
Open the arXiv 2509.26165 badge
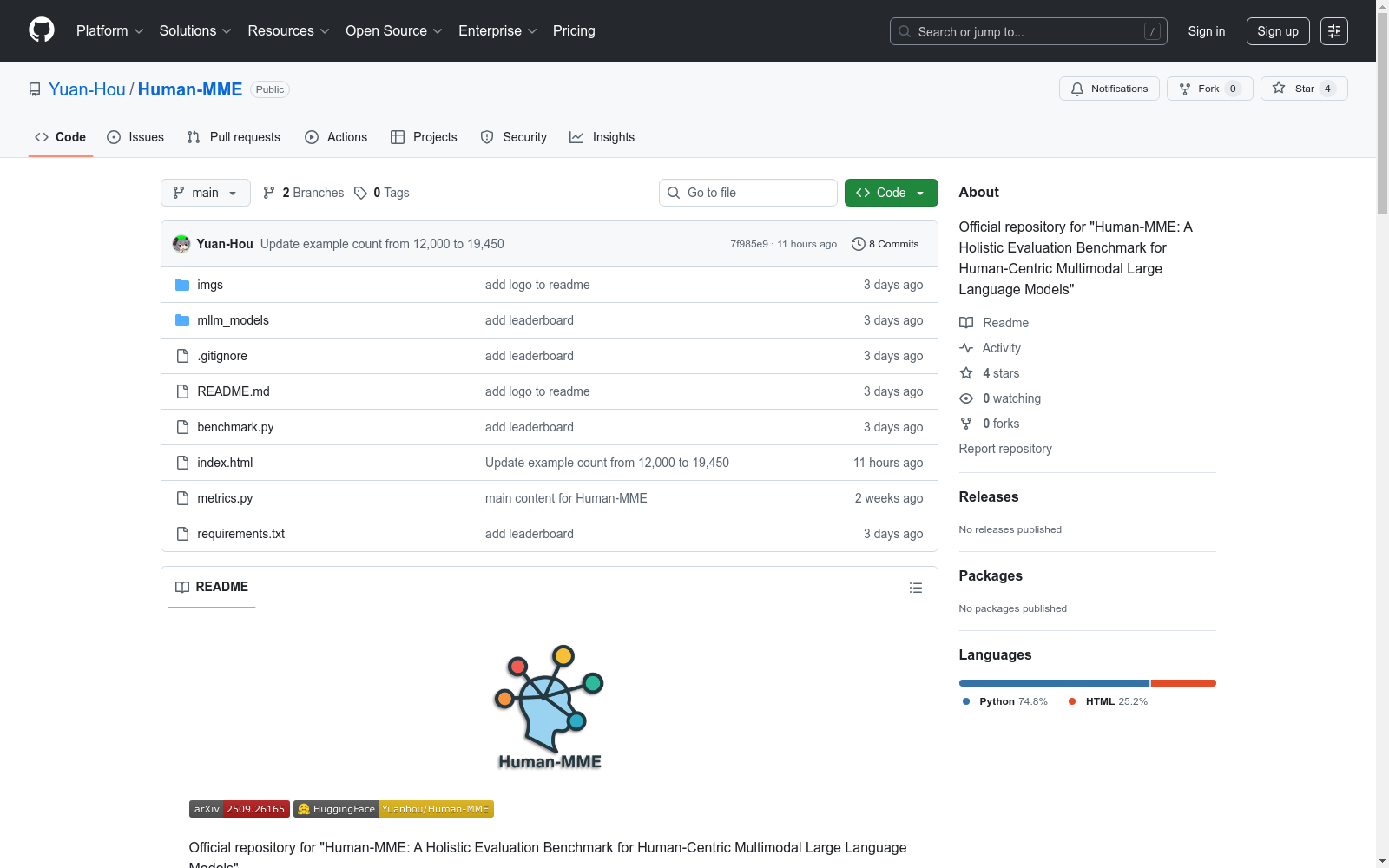coord(240,809)
